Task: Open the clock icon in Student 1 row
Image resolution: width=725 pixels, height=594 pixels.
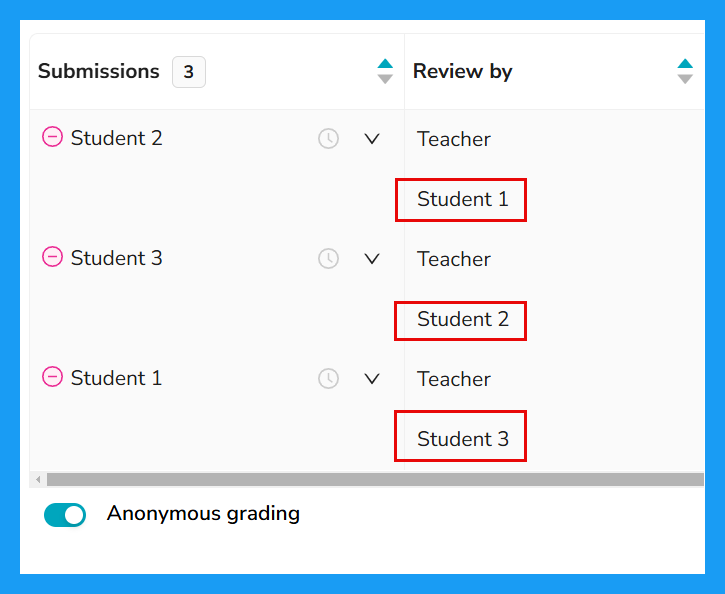Action: [328, 378]
